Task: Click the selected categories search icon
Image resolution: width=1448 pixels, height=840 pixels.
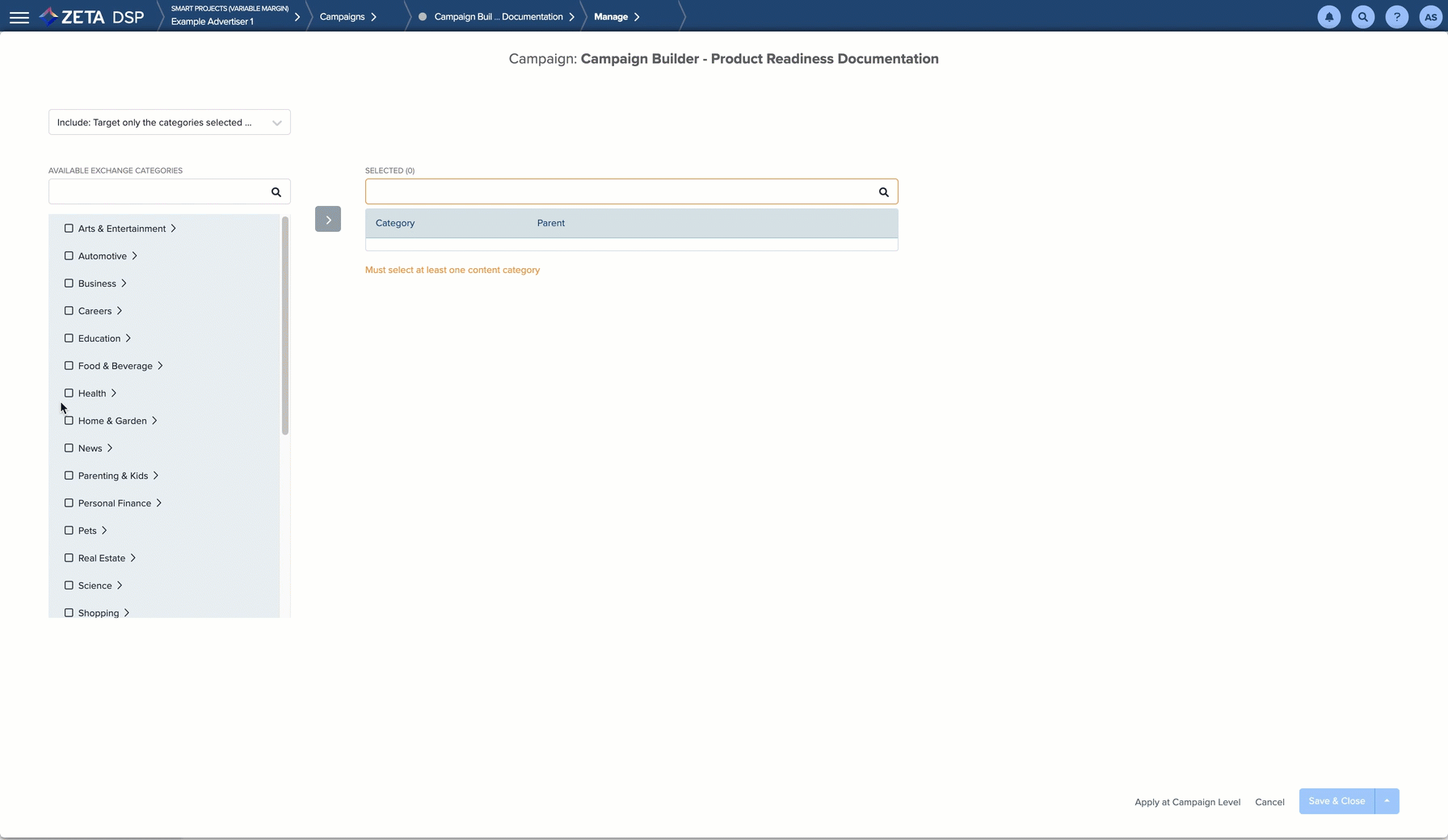Action: pyautogui.click(x=883, y=192)
